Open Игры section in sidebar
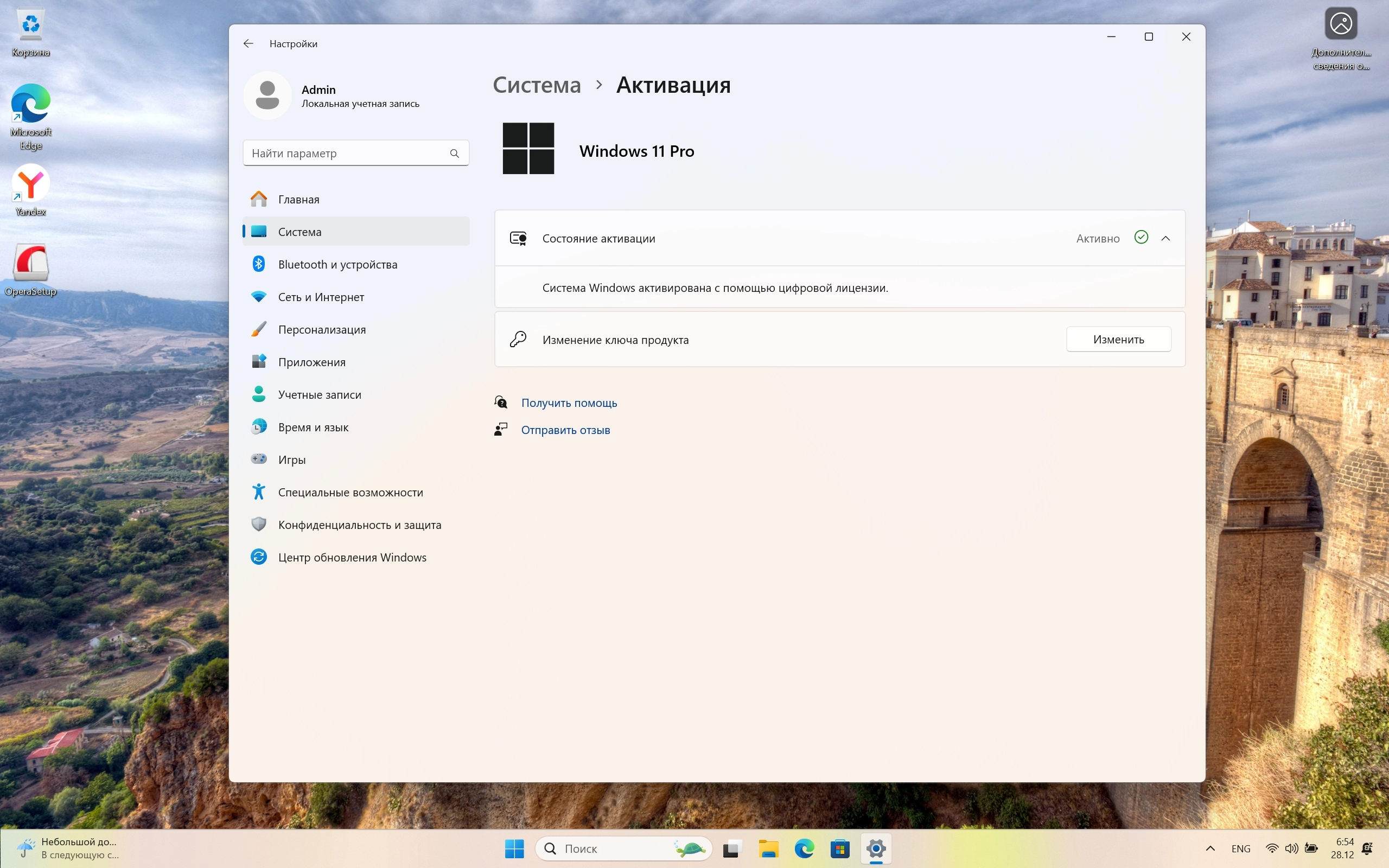 point(291,460)
